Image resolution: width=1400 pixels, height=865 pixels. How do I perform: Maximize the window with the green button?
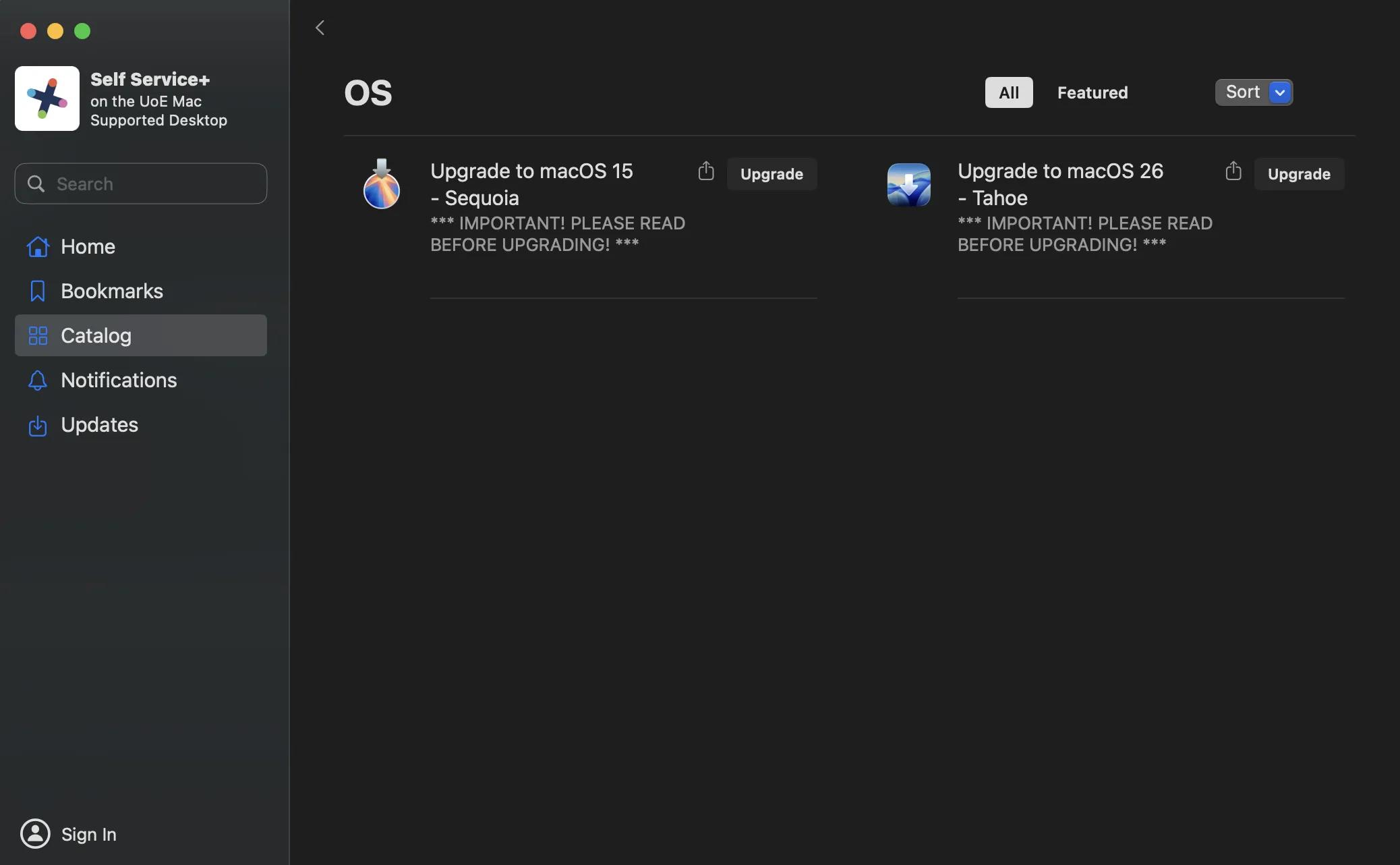(x=82, y=31)
